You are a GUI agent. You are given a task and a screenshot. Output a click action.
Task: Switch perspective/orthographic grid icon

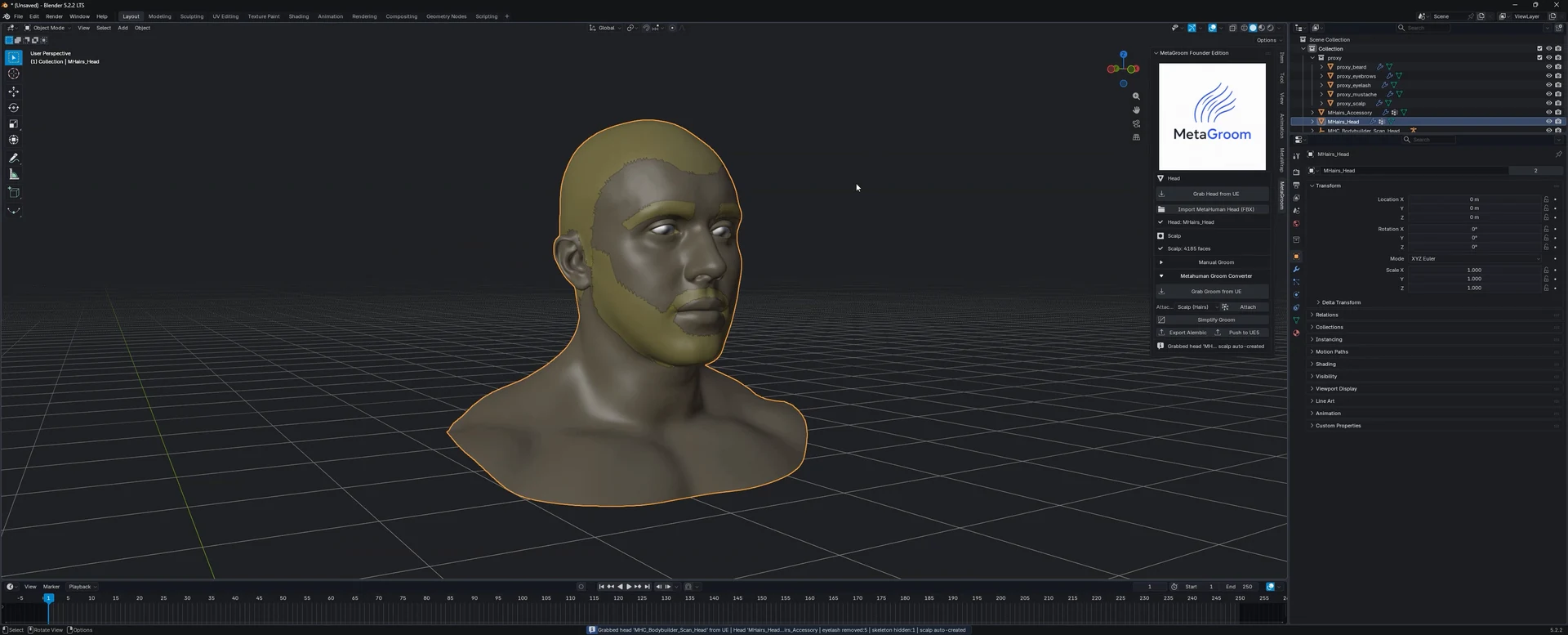(x=1136, y=137)
